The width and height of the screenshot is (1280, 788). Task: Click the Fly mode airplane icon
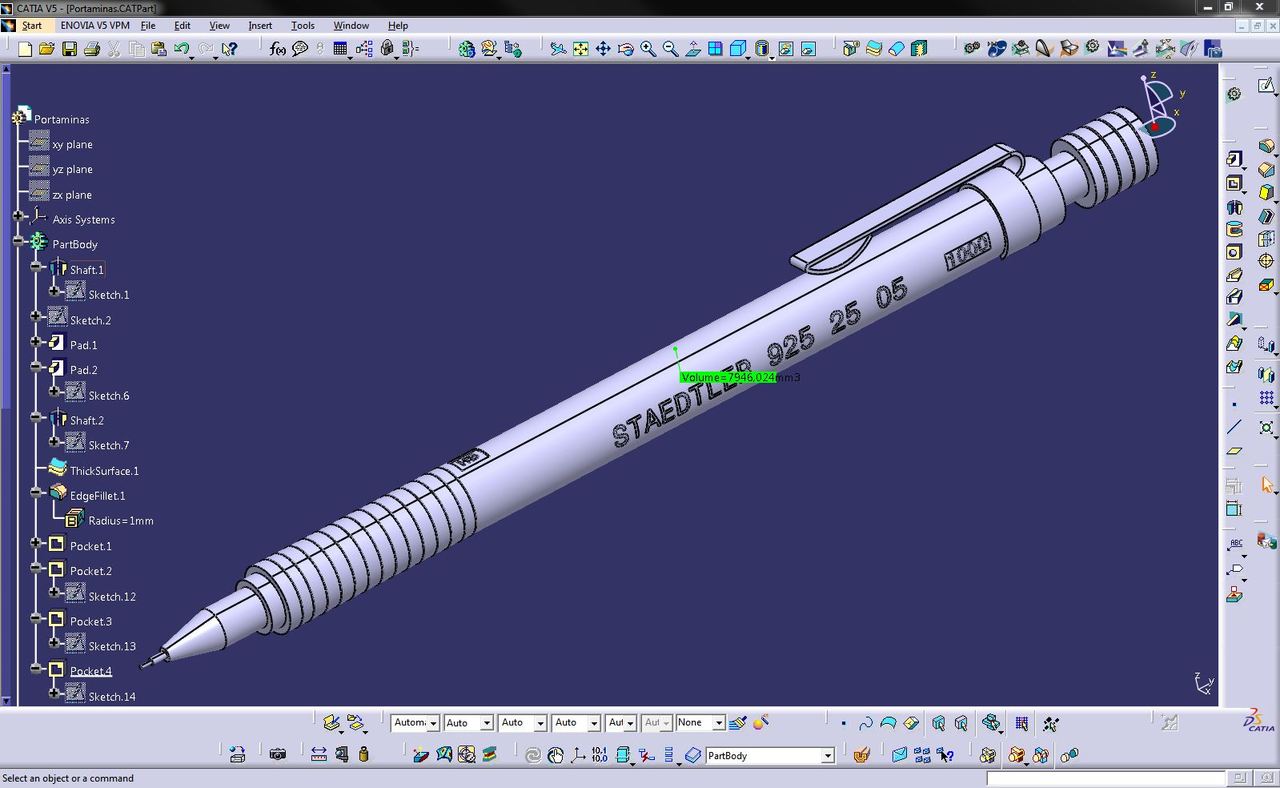[x=558, y=48]
